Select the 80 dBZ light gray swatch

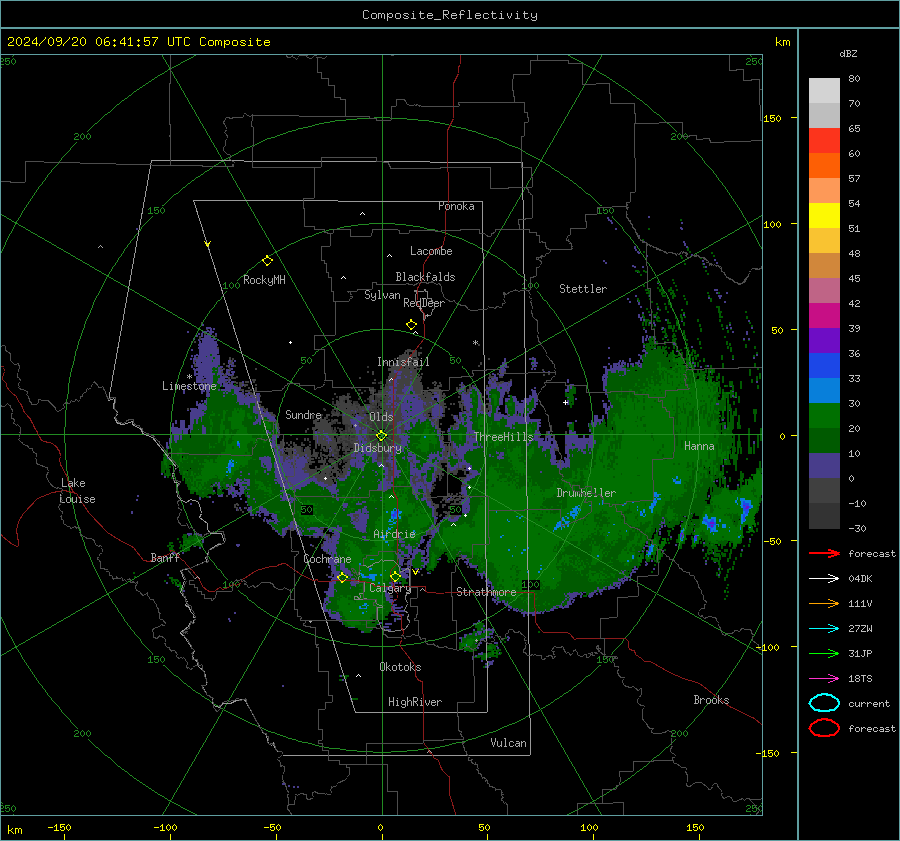click(824, 91)
